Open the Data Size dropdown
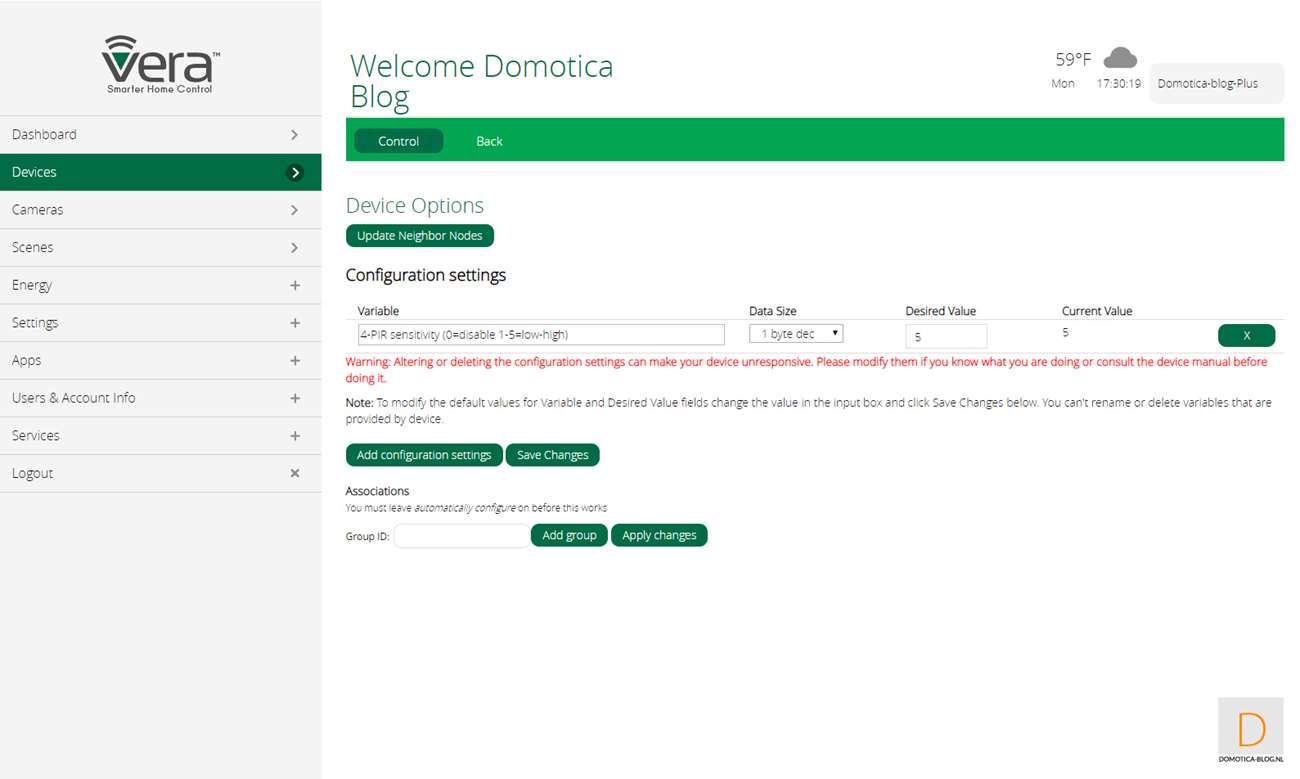The width and height of the screenshot is (1300, 779). (796, 334)
